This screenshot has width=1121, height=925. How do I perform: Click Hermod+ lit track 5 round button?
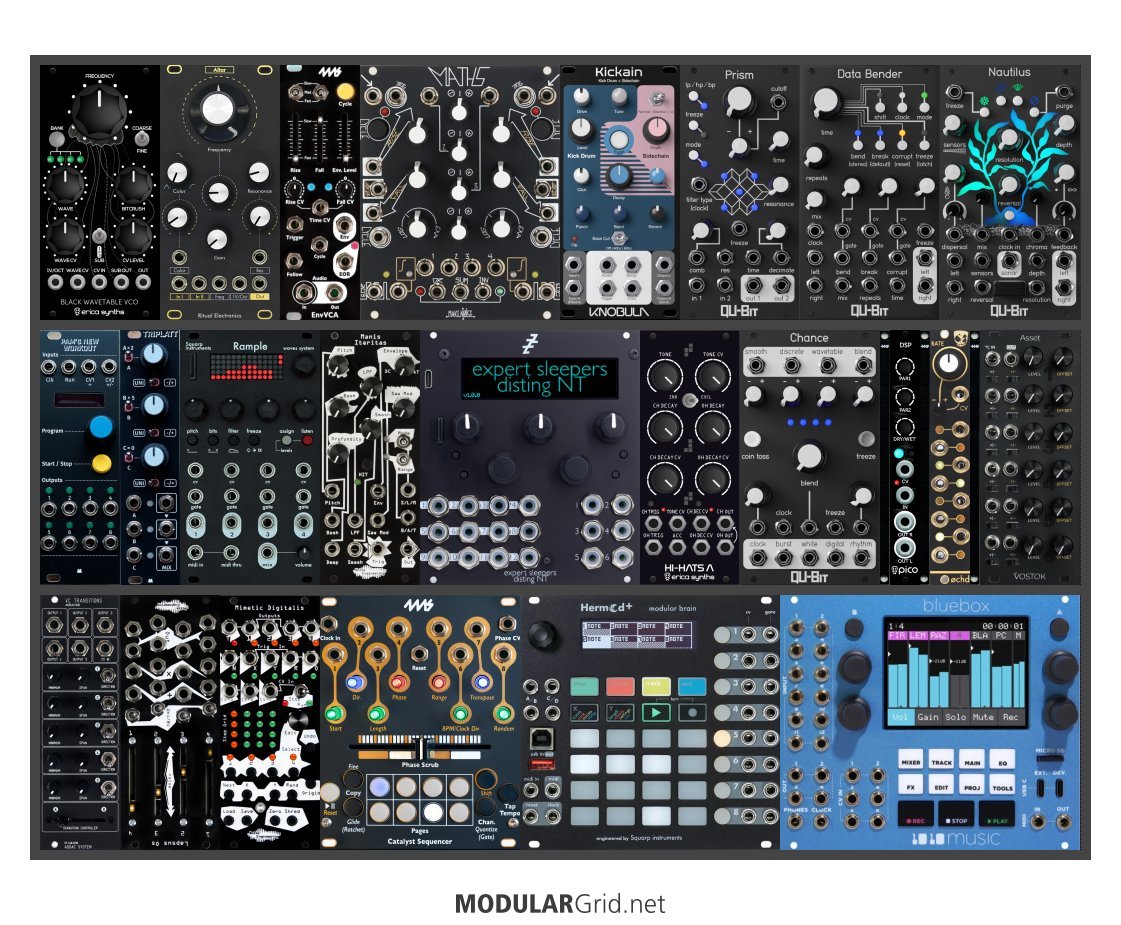pyautogui.click(x=722, y=737)
